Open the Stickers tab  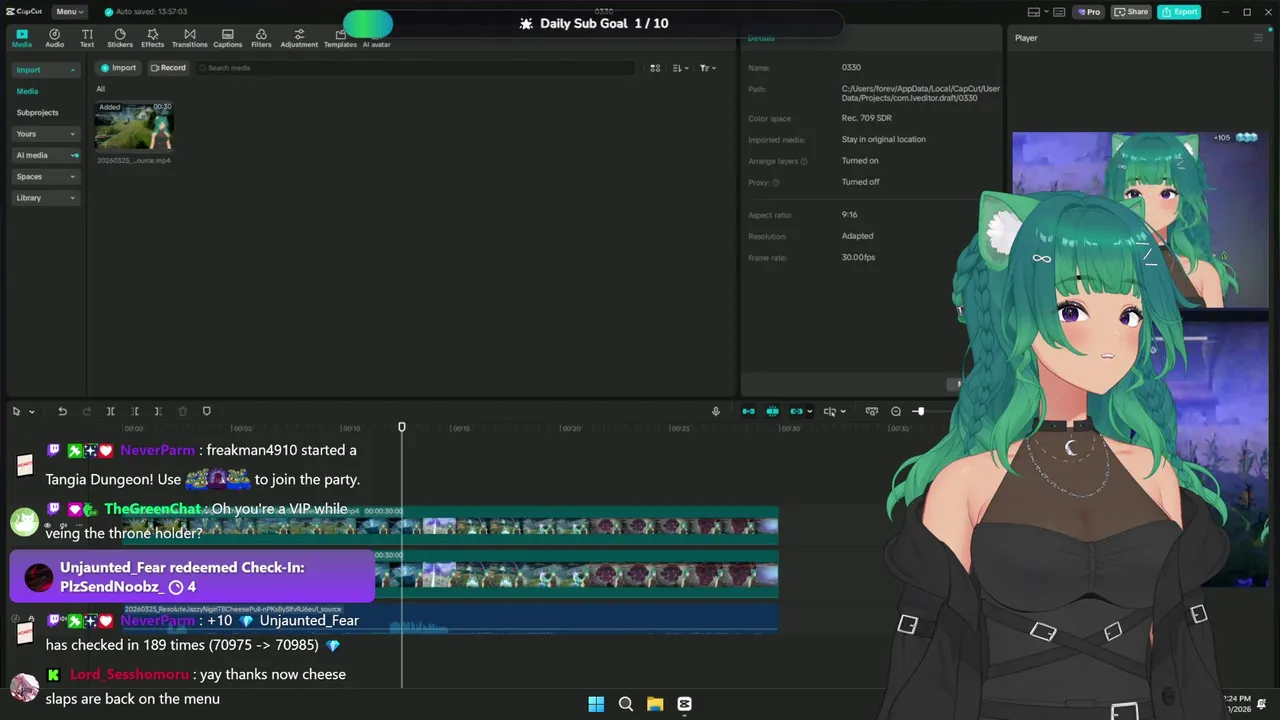(120, 38)
